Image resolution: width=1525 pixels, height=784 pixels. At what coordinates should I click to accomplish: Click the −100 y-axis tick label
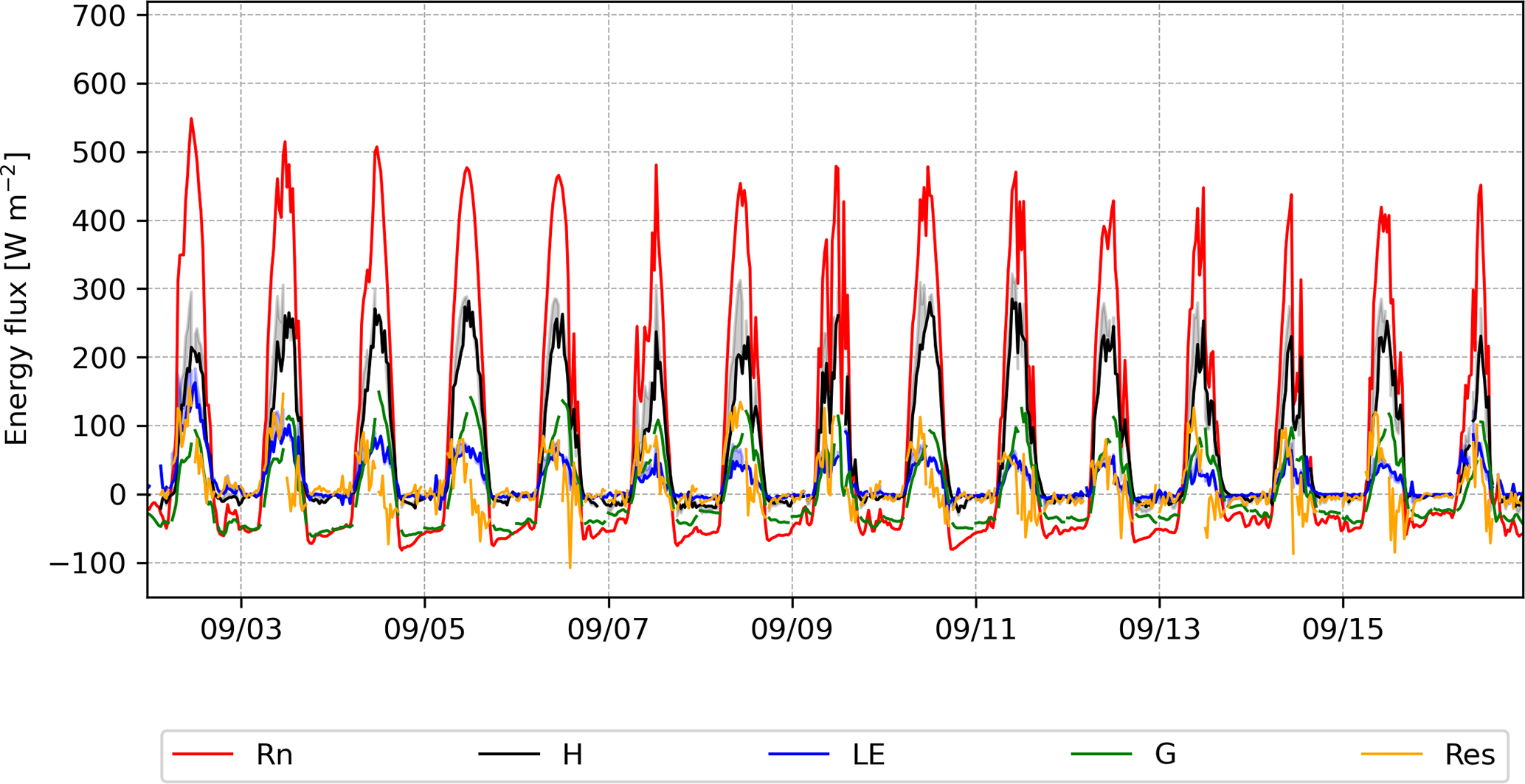click(x=88, y=564)
